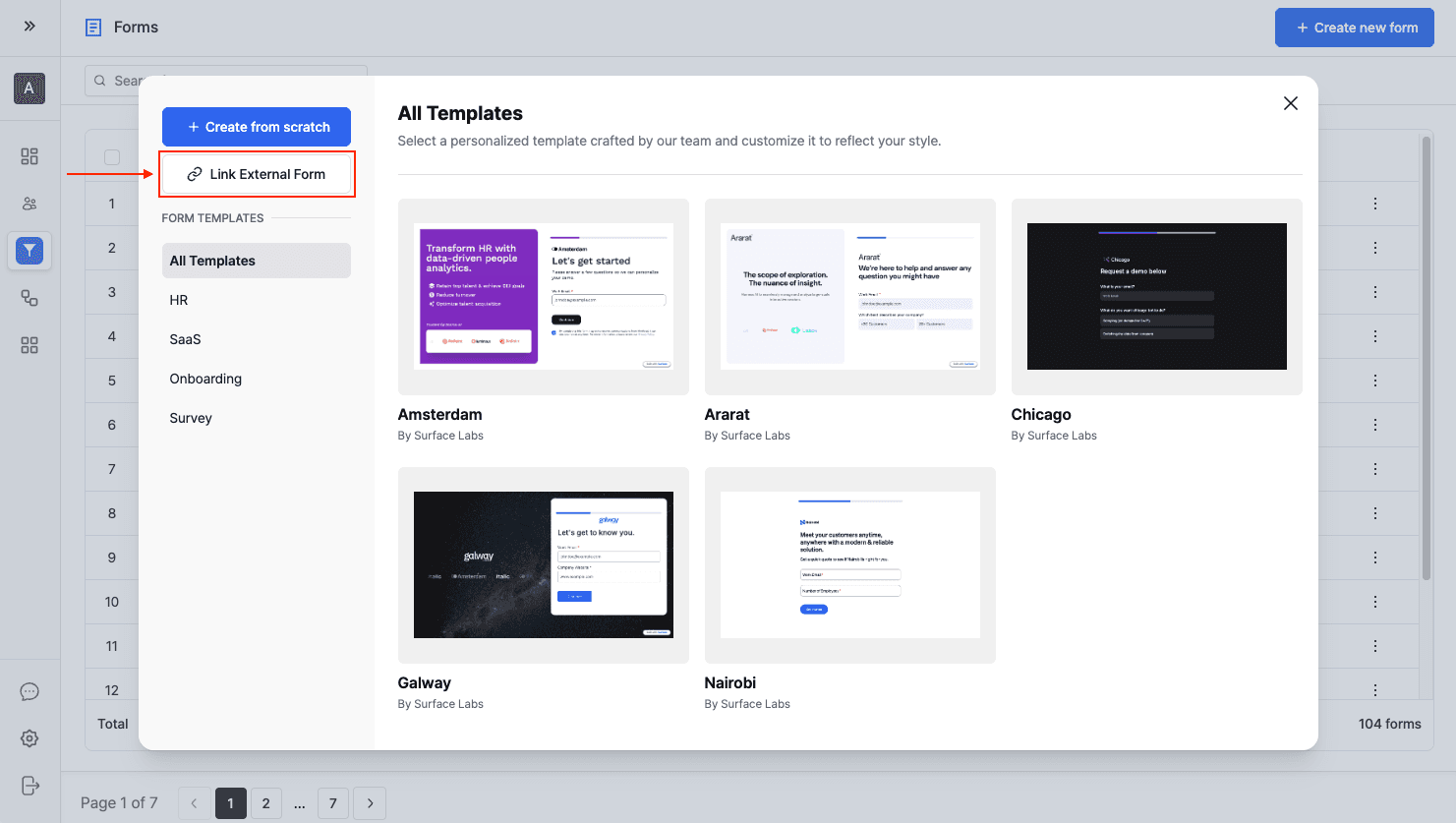Open three-dot menu for row 1
1456x823 pixels.
1375,204
